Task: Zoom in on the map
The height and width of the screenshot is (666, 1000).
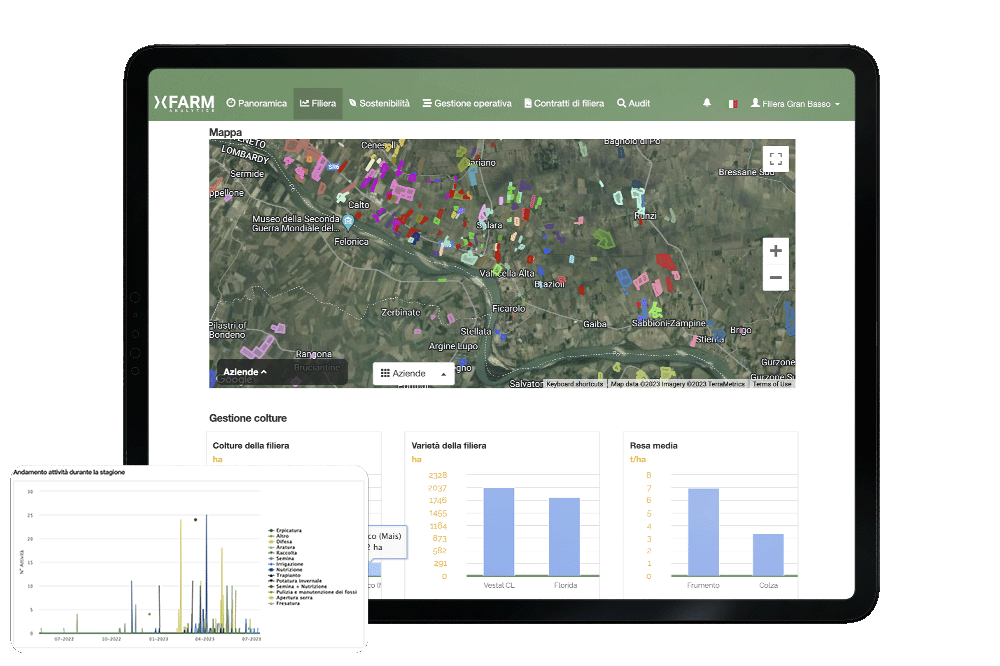Action: coord(775,251)
